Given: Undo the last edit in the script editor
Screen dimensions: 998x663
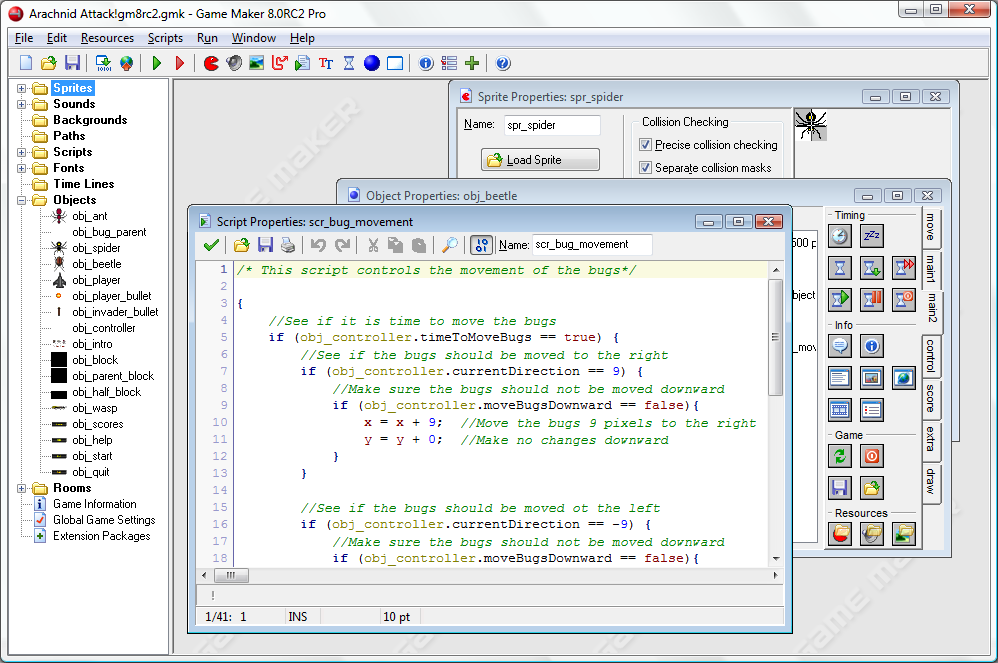Looking at the screenshot, I should pyautogui.click(x=318, y=245).
